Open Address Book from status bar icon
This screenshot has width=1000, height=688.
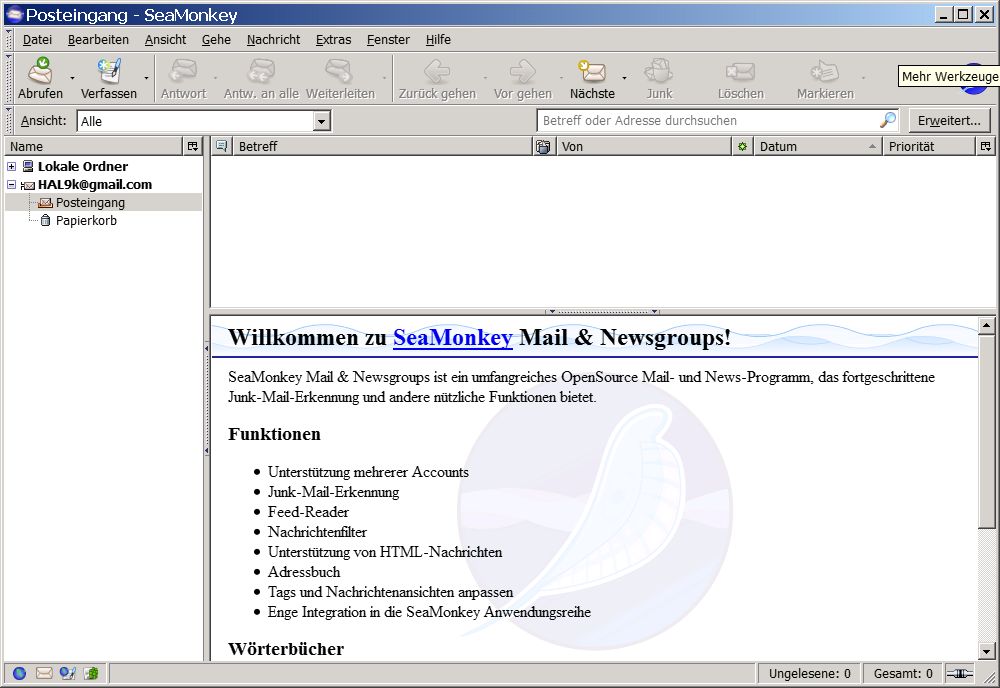coord(91,673)
